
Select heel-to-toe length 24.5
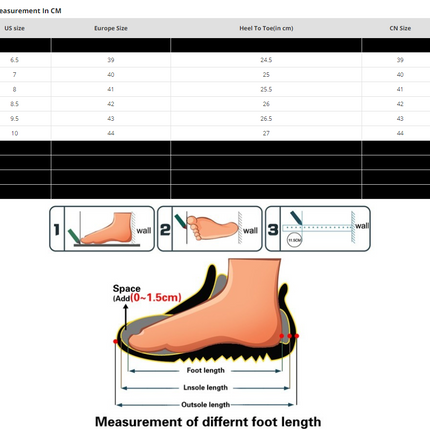click(266, 60)
